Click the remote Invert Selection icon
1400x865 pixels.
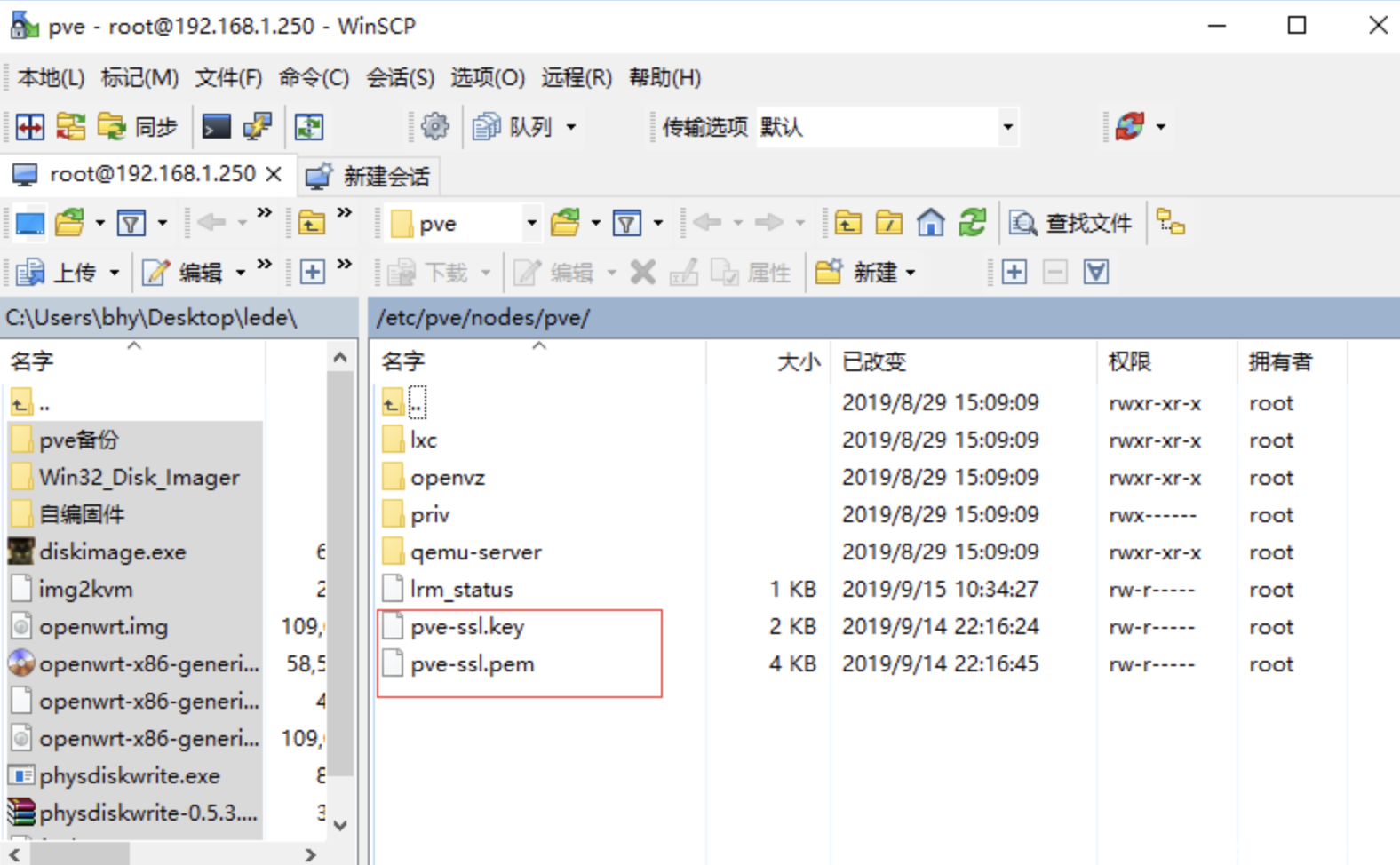pyautogui.click(x=1096, y=272)
